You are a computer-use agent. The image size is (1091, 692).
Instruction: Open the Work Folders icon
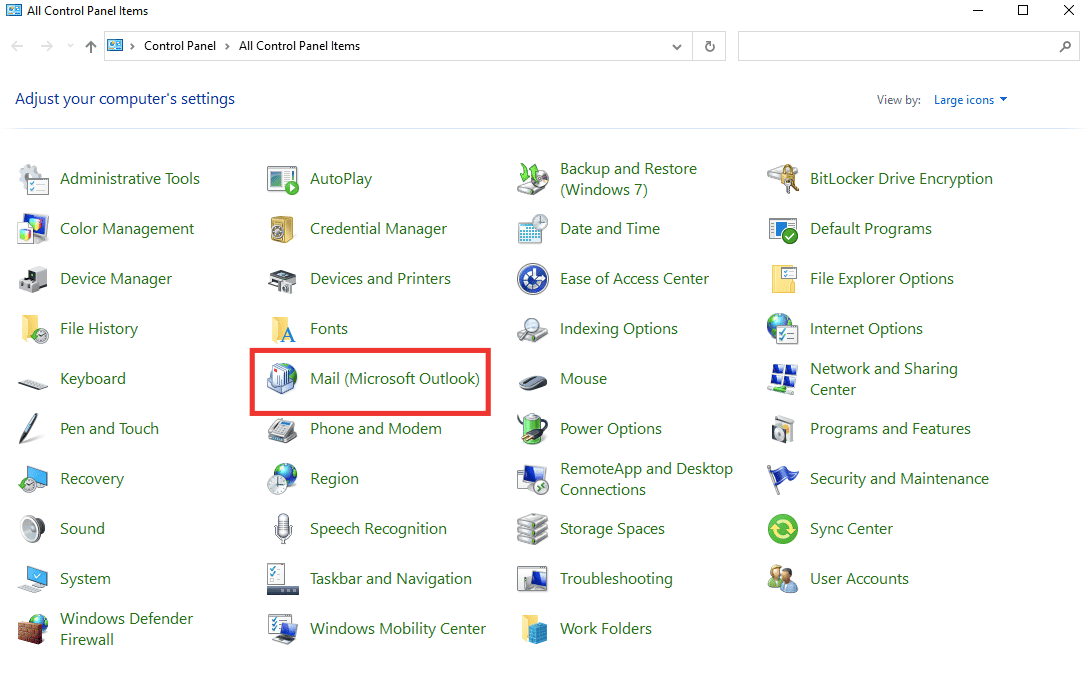(x=533, y=629)
